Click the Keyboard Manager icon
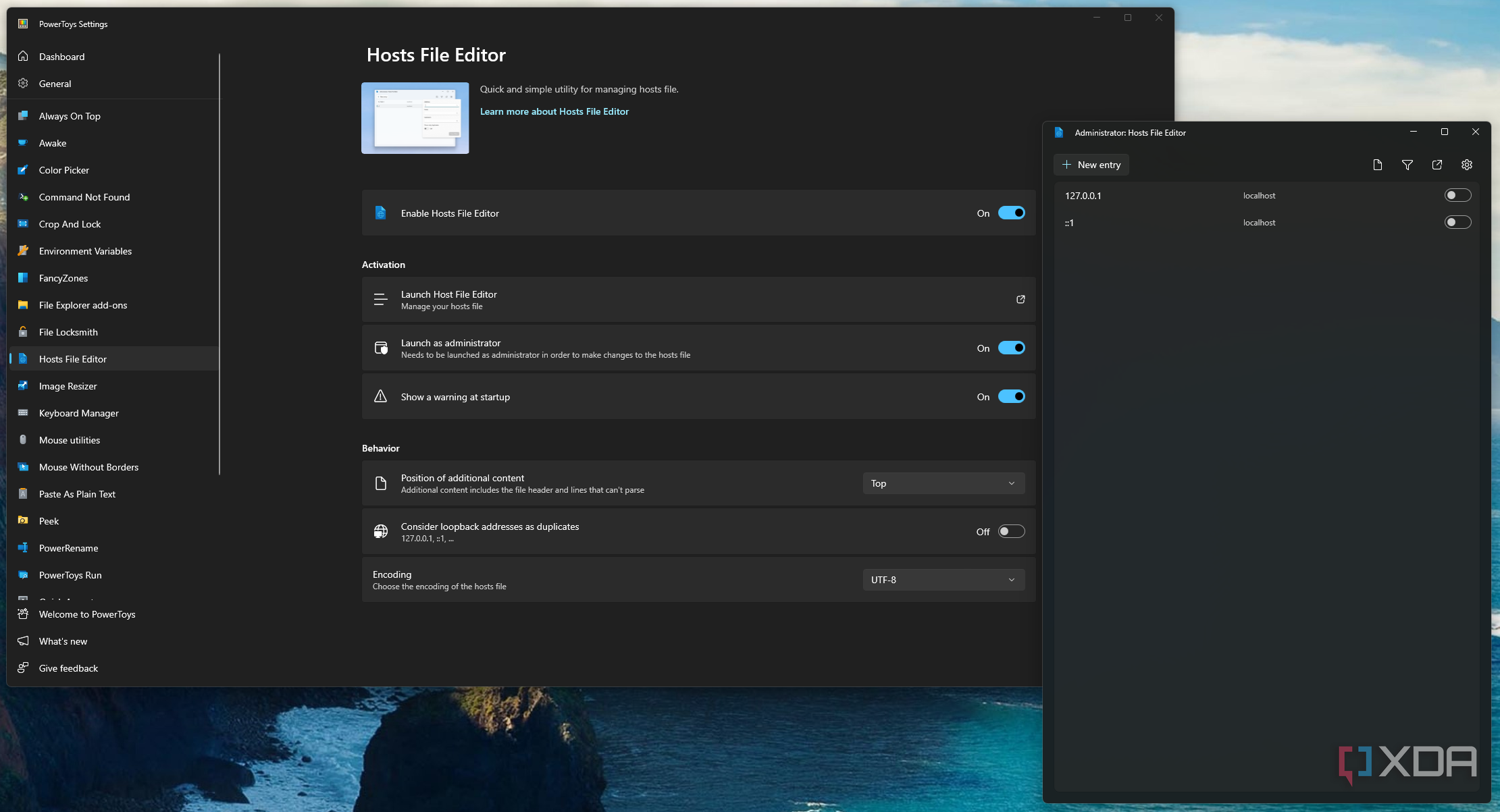 click(23, 413)
